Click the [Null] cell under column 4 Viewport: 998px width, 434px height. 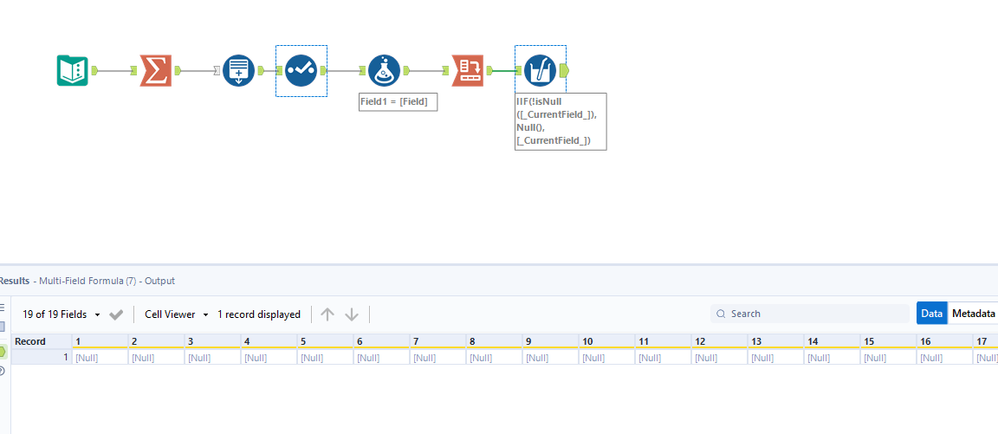(x=269, y=358)
